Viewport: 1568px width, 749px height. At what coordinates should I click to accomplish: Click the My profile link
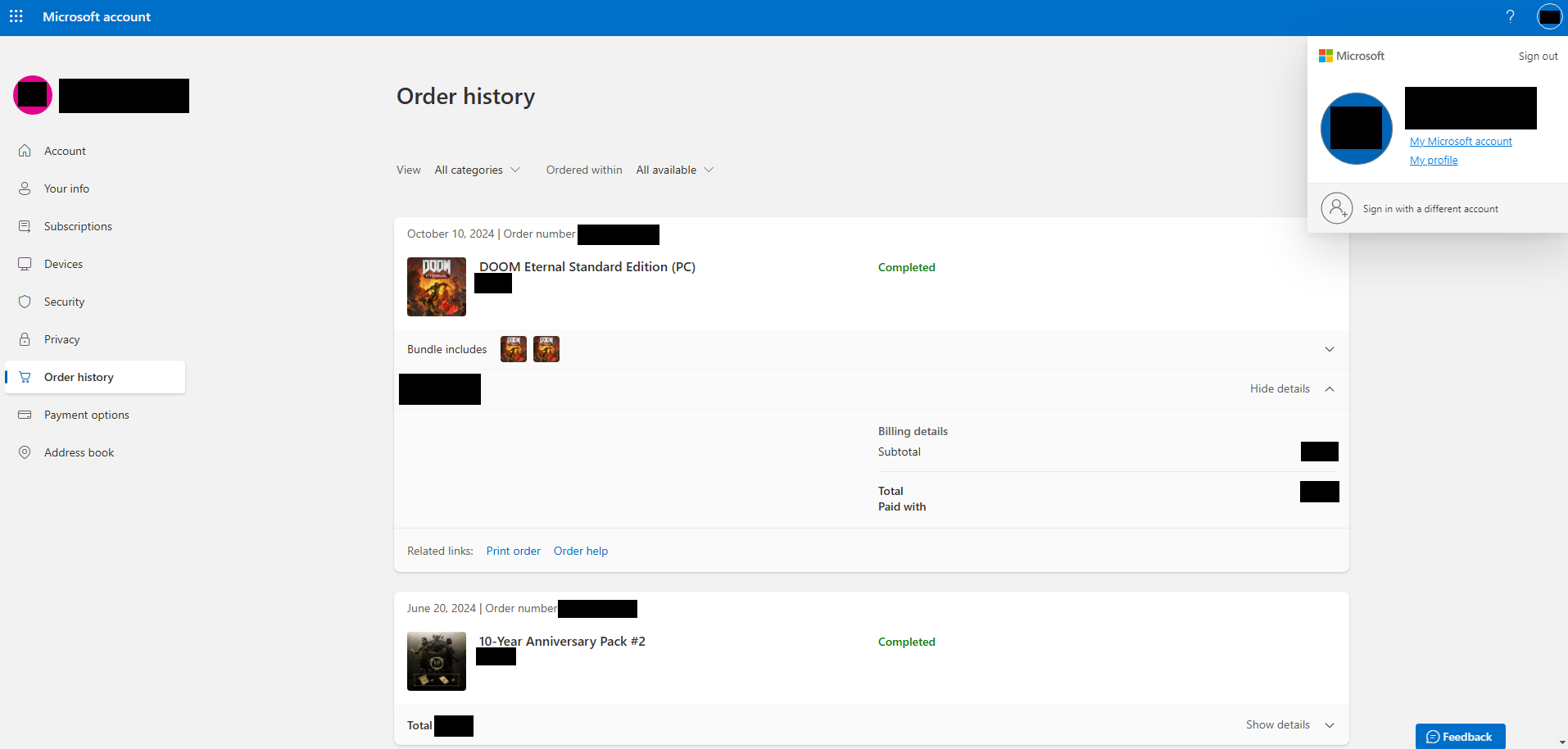point(1434,160)
